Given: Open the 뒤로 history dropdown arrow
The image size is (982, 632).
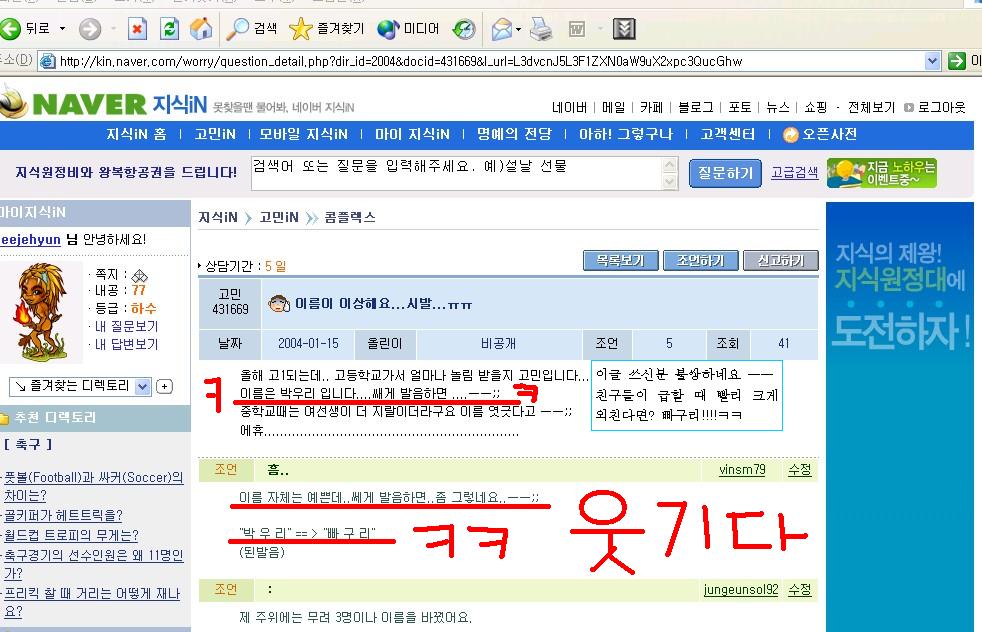Looking at the screenshot, I should pos(62,28).
